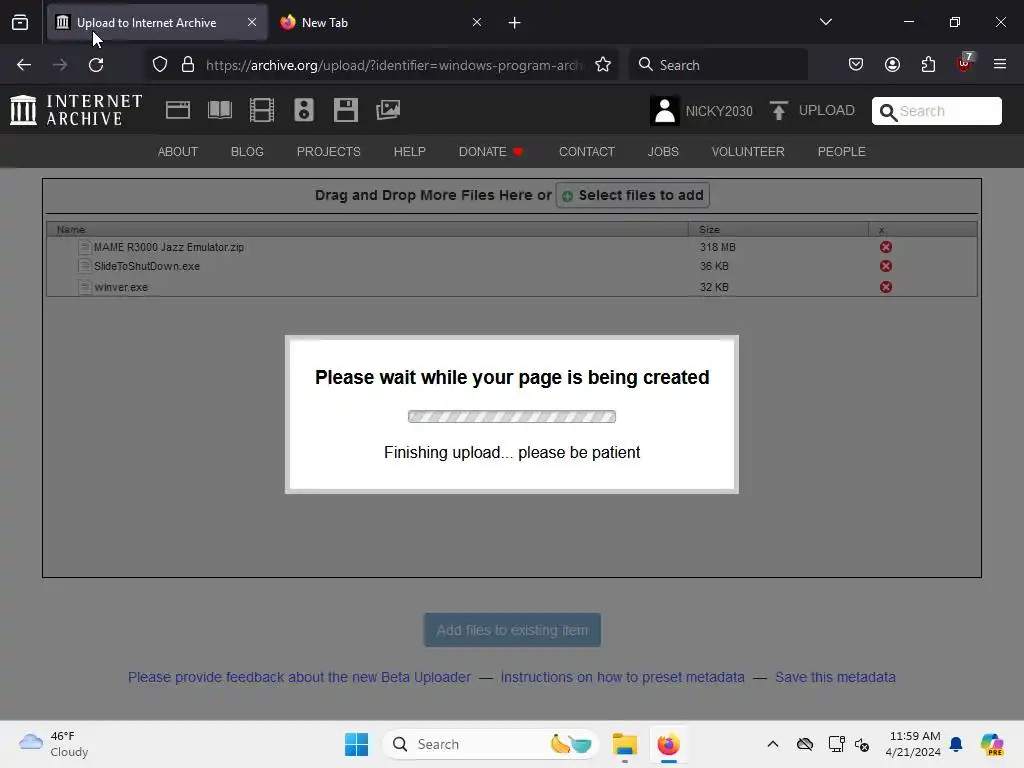Image resolution: width=1024 pixels, height=768 pixels.
Task: Open the Video film strip icon
Action: click(x=261, y=110)
